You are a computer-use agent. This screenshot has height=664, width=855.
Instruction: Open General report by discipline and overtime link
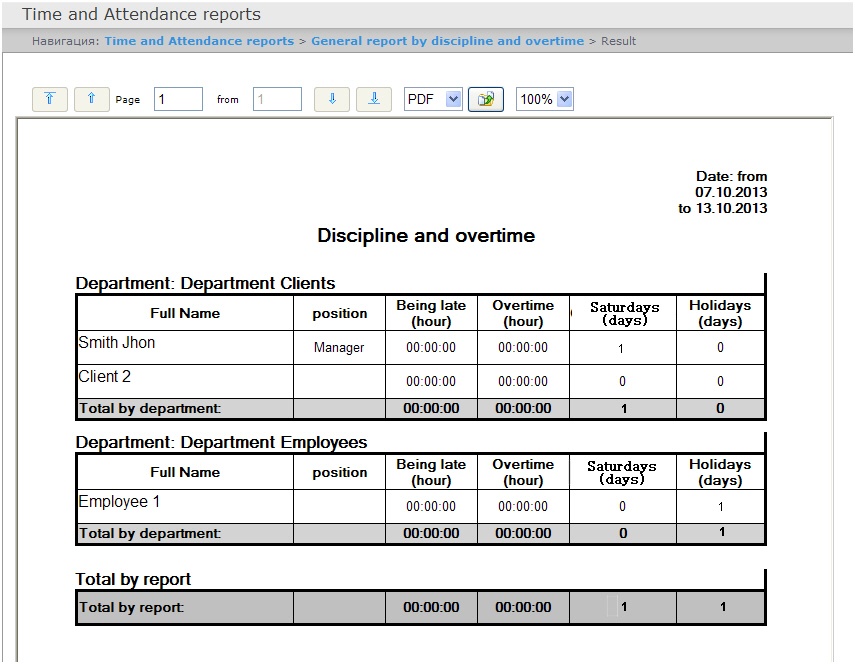(447, 41)
